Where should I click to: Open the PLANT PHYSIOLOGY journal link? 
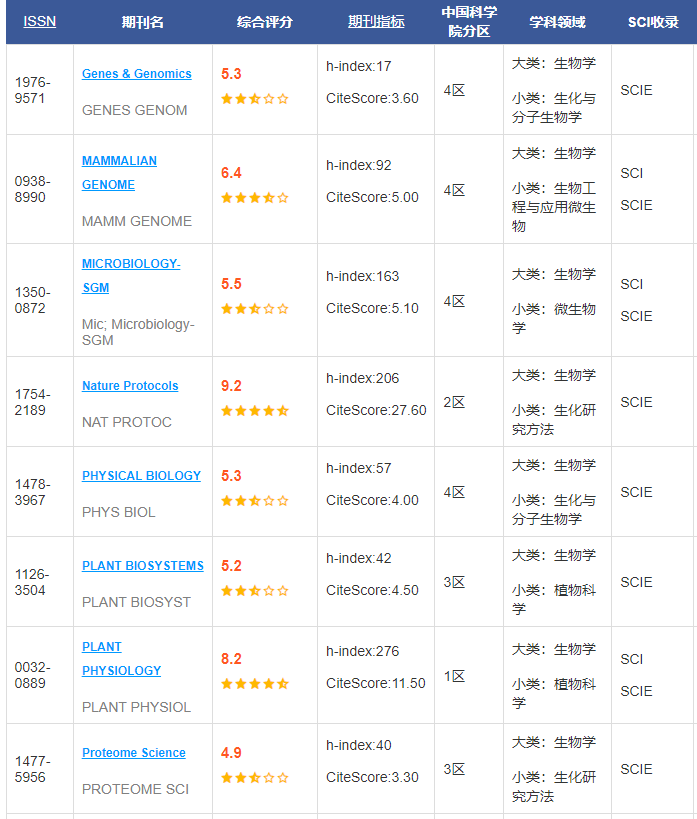121,659
